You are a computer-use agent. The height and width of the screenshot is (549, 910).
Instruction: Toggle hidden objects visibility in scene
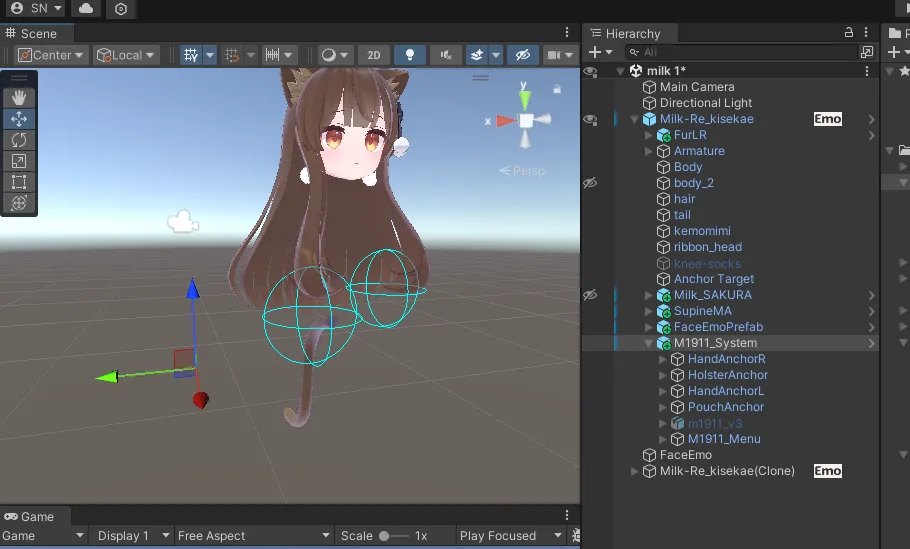click(523, 55)
